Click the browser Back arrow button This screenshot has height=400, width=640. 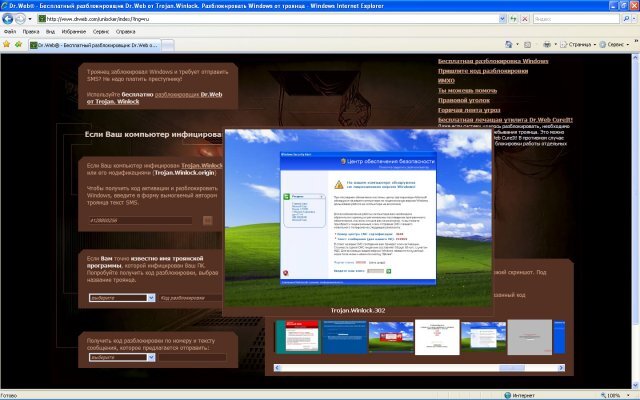coord(7,19)
